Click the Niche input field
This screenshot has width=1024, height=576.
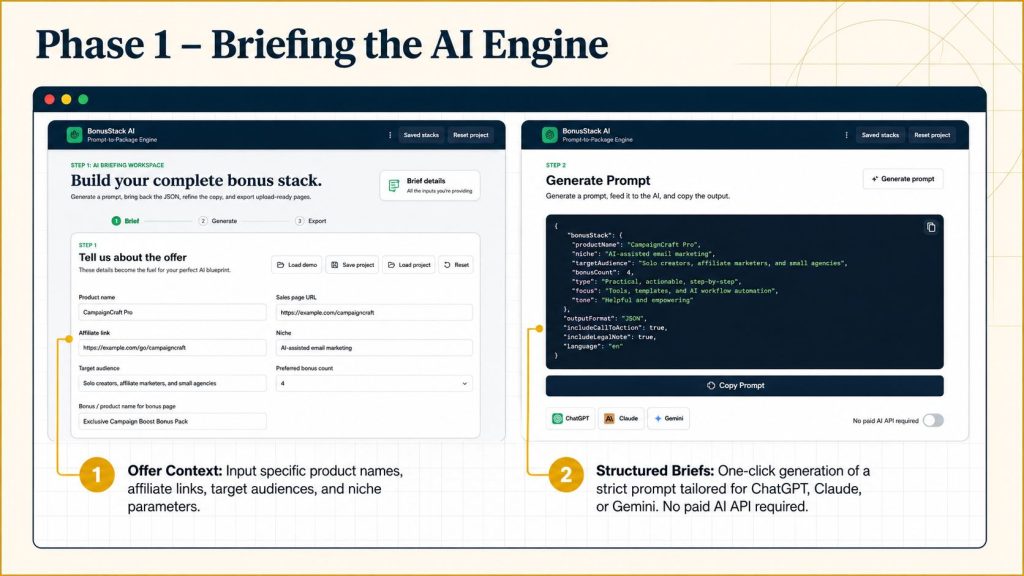[x=374, y=347]
